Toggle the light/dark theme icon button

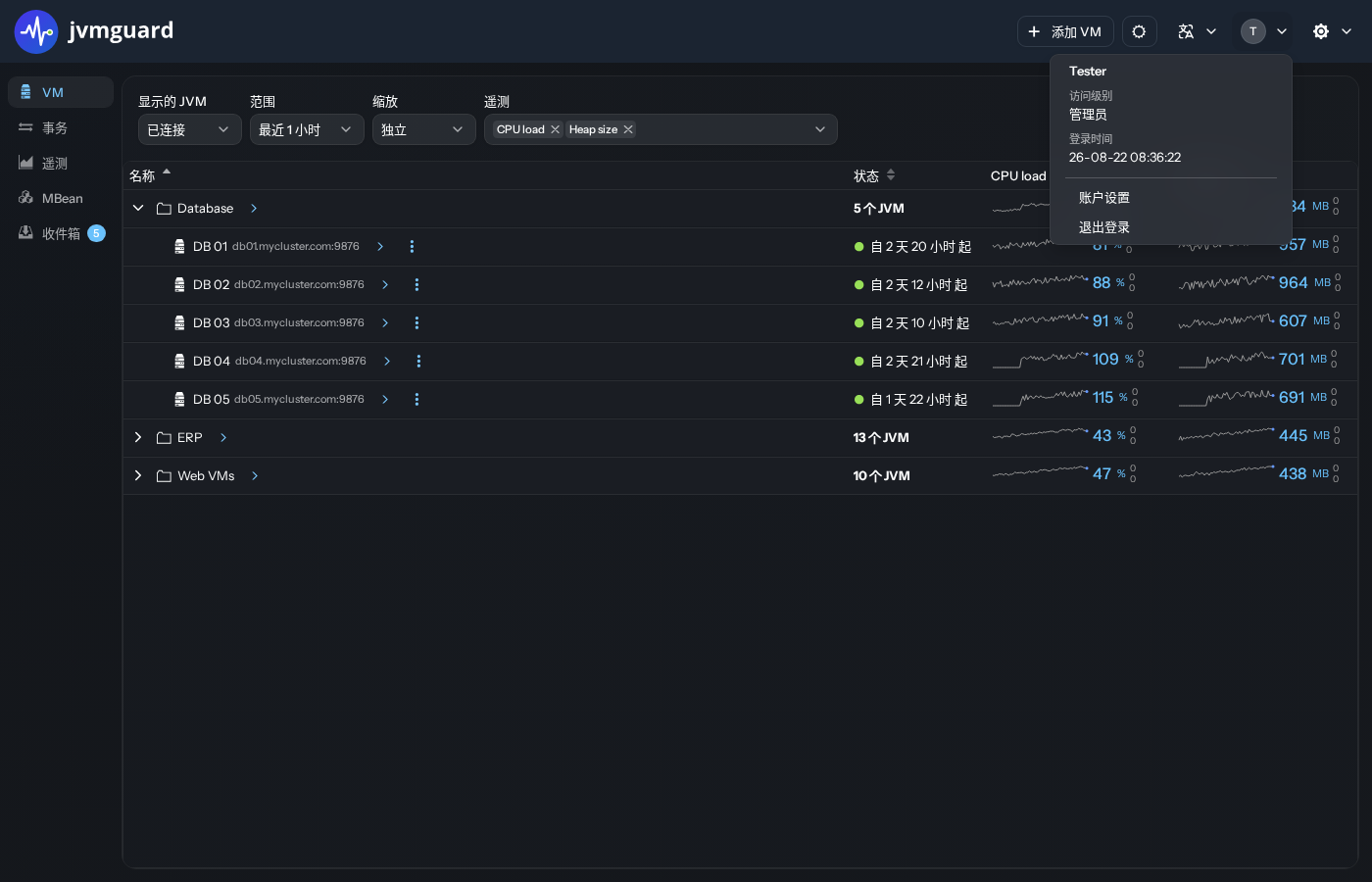pos(1139,31)
